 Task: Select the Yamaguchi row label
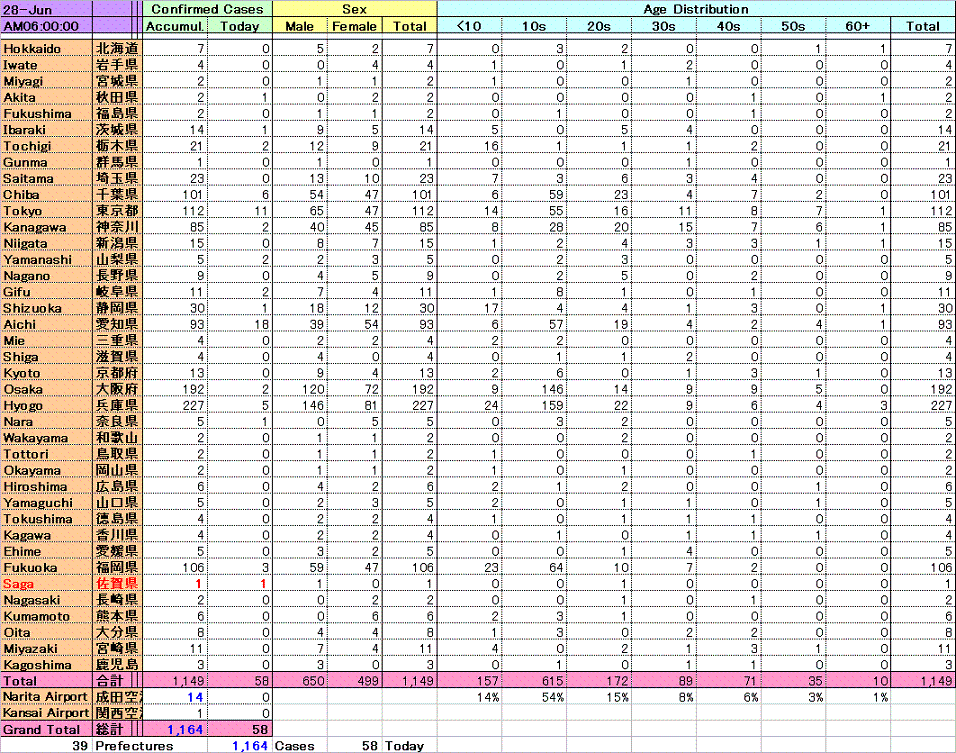click(46, 503)
